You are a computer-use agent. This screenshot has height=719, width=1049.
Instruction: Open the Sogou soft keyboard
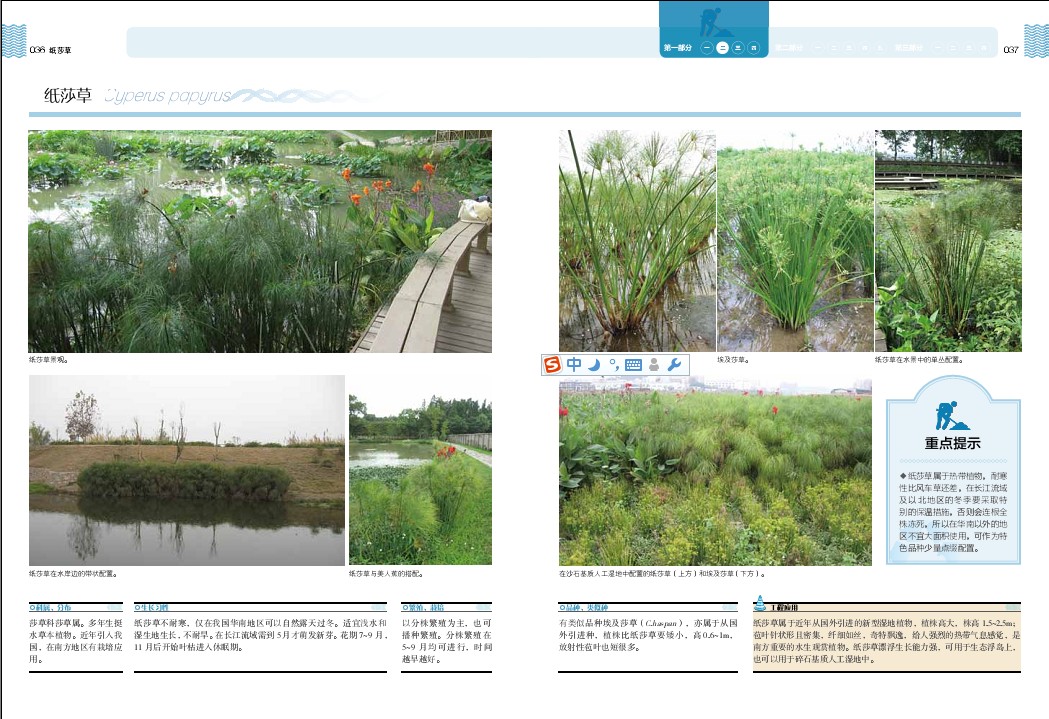click(633, 365)
